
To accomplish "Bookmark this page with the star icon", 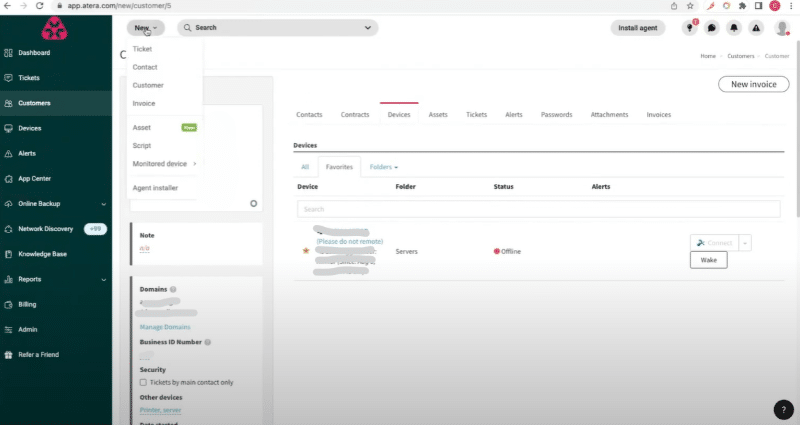I will click(x=690, y=6).
